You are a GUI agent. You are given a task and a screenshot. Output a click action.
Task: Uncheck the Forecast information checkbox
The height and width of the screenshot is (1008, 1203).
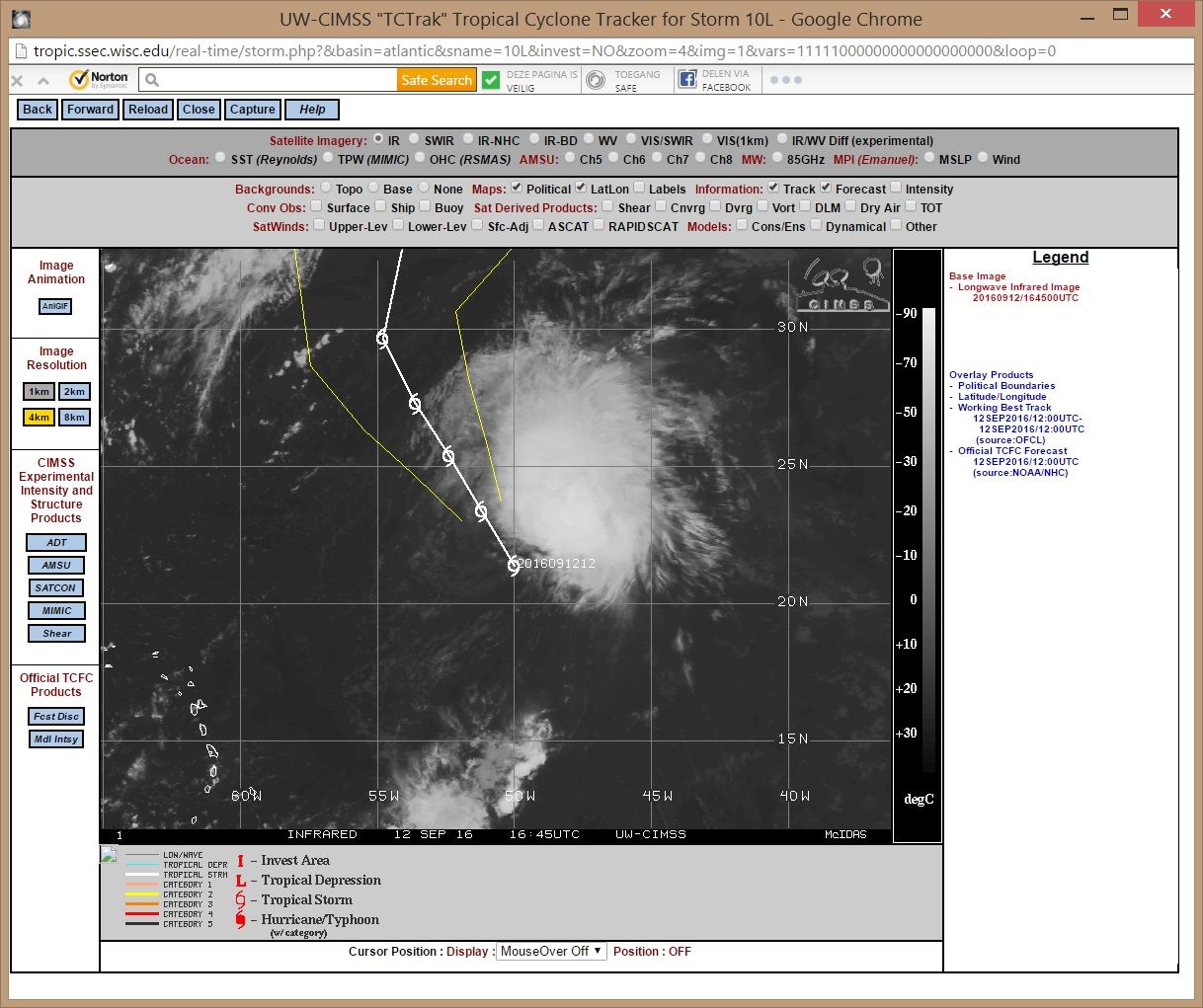[826, 188]
